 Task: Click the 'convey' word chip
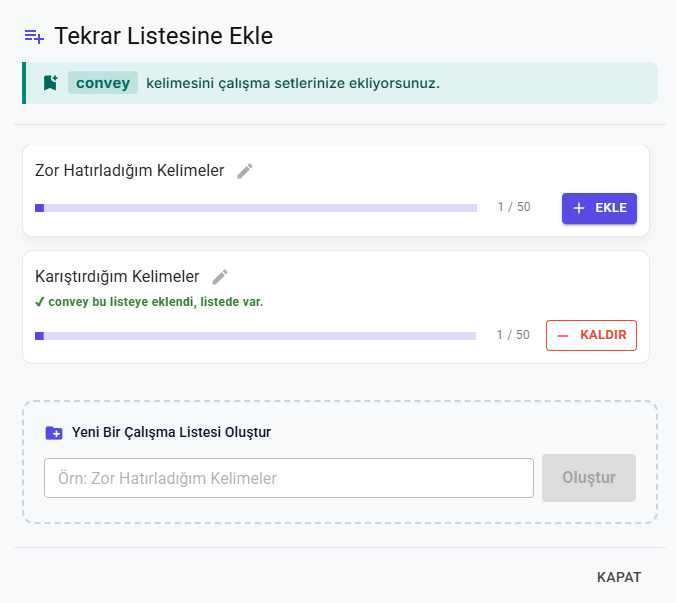tap(103, 83)
